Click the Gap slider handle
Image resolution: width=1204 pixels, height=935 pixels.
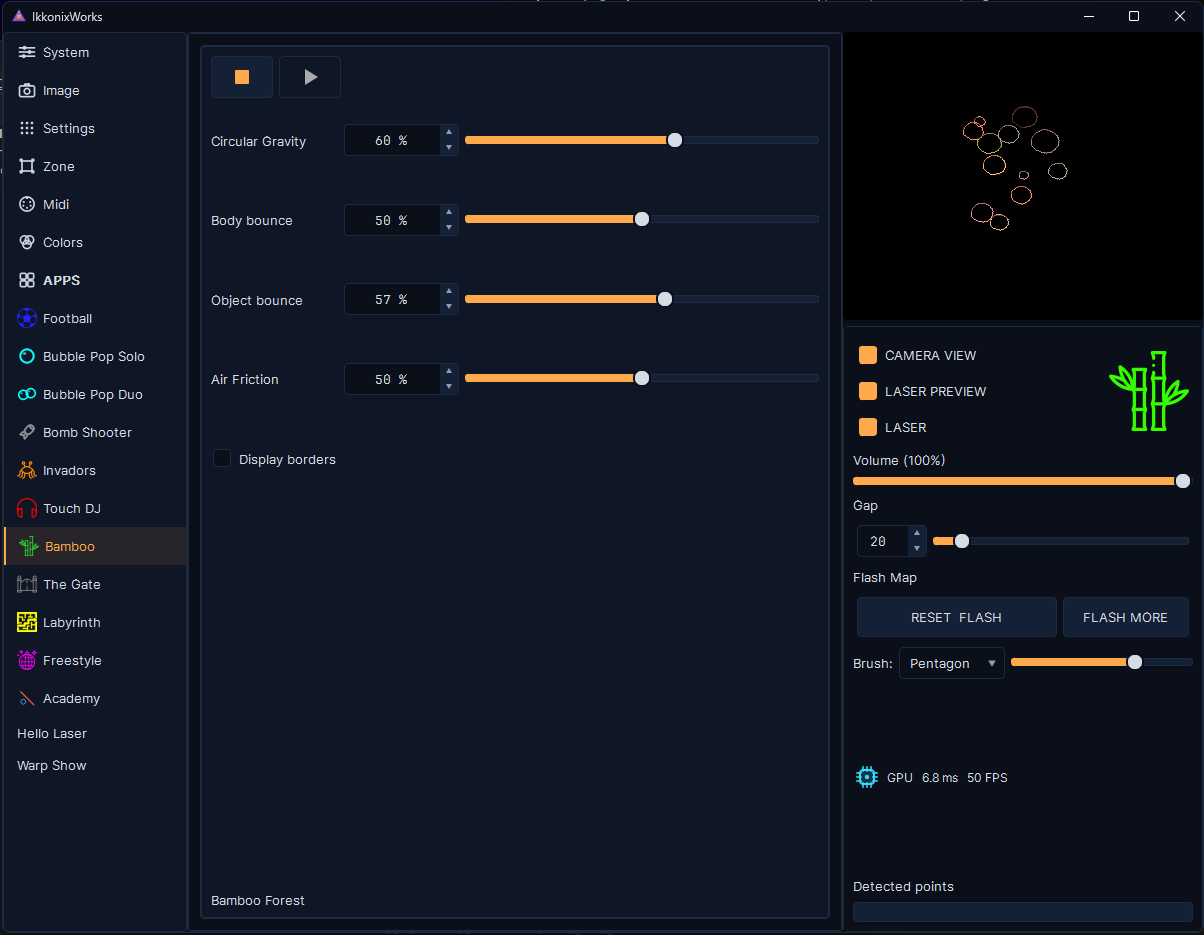coord(962,541)
